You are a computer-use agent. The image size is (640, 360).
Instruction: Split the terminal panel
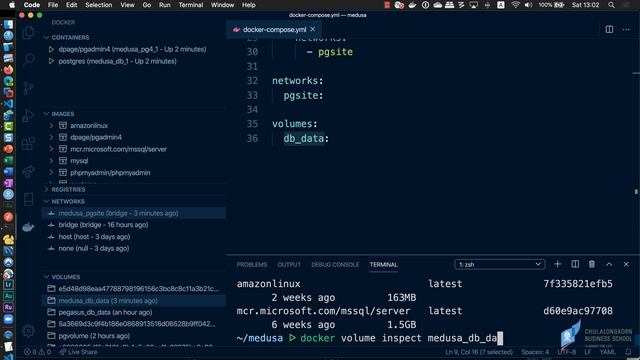(575, 264)
